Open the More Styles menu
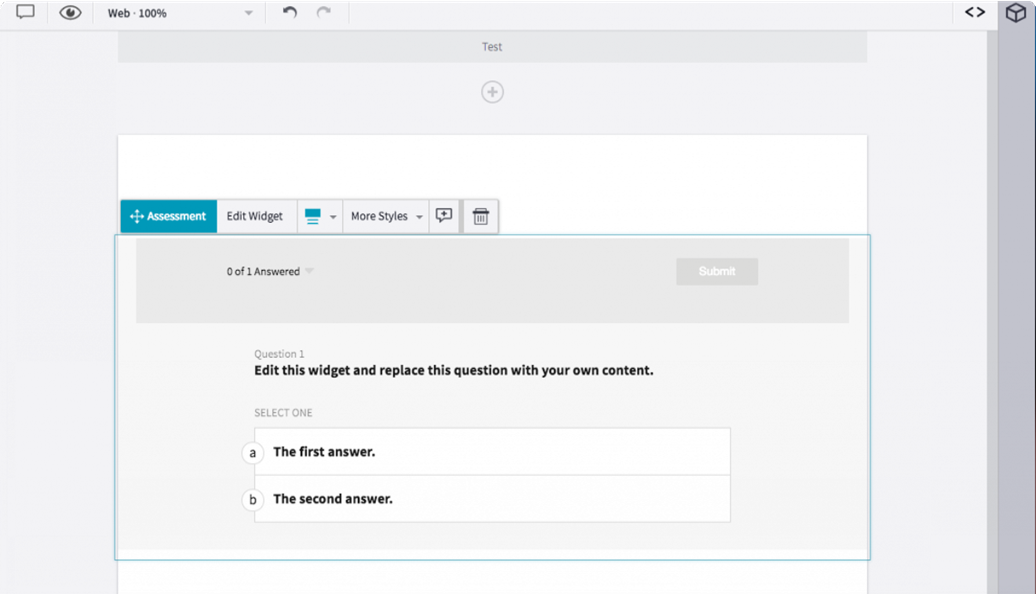 click(380, 216)
